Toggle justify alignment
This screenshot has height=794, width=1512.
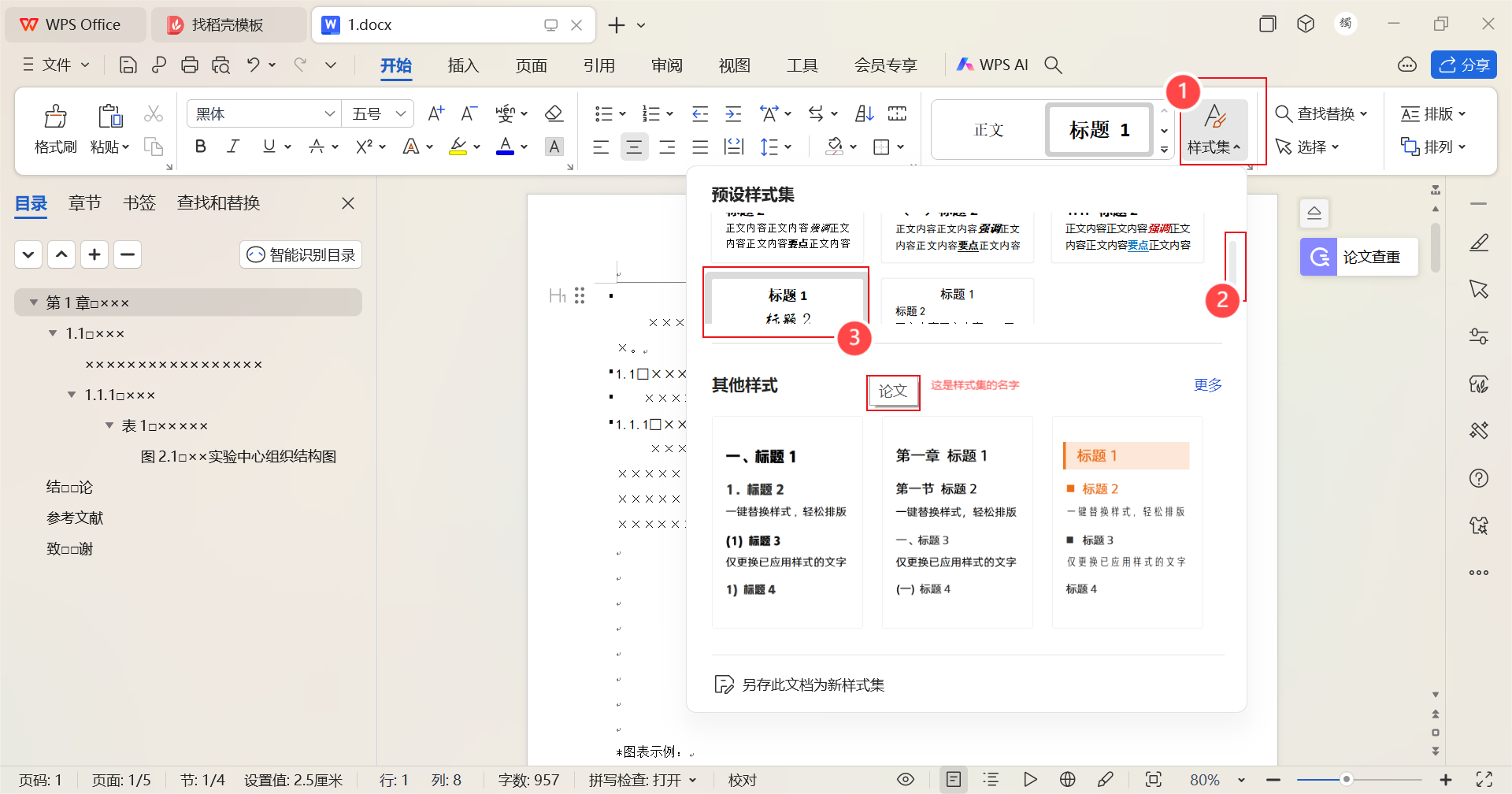700,147
